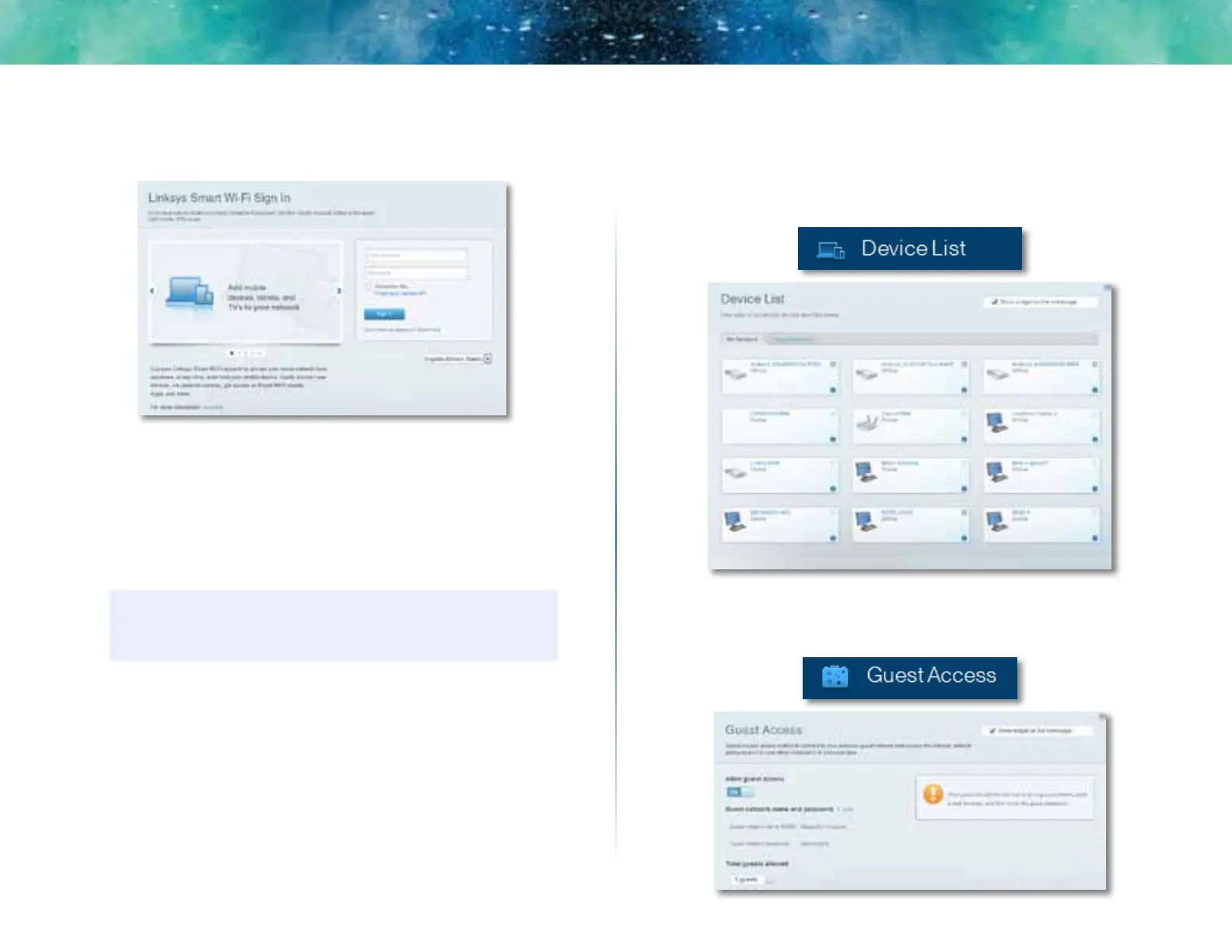
Task: Click the wireless router icon in Device List
Action: click(867, 422)
